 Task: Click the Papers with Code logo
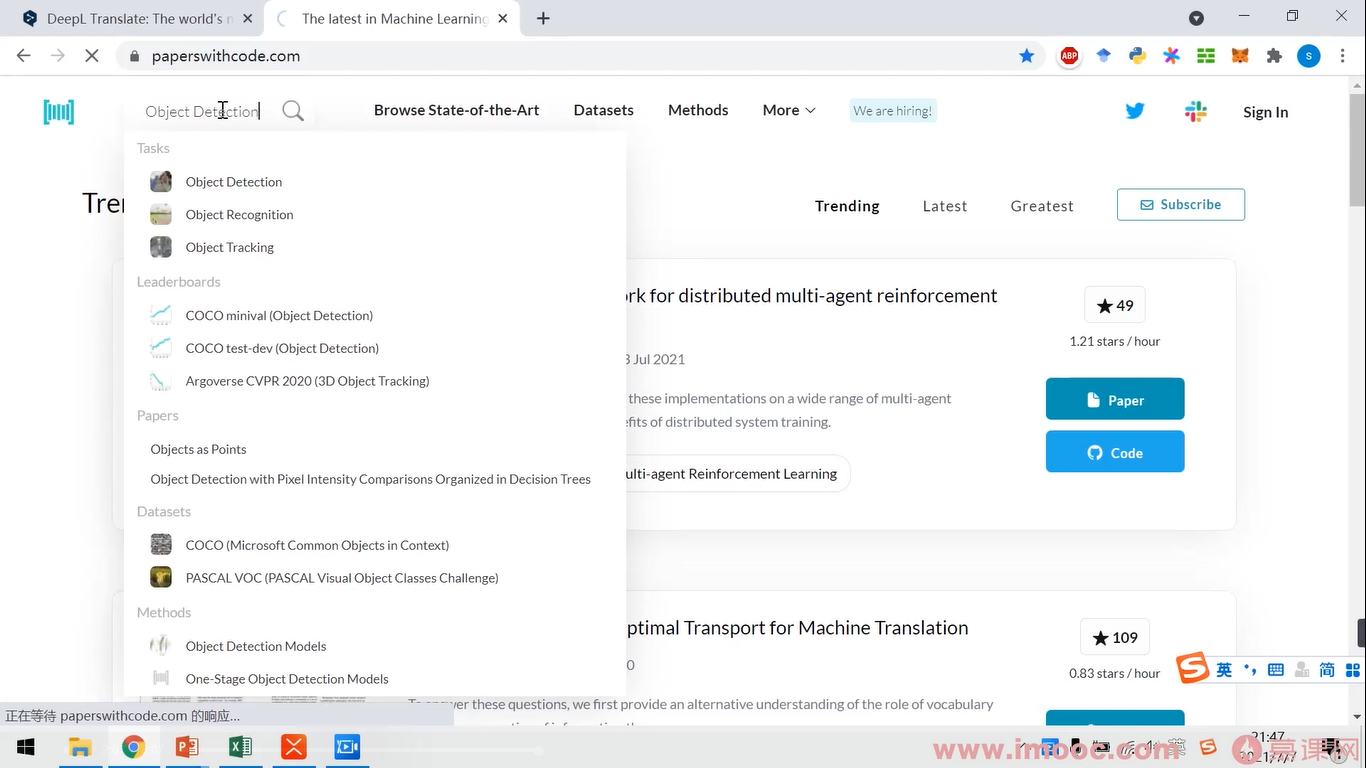[x=59, y=112]
